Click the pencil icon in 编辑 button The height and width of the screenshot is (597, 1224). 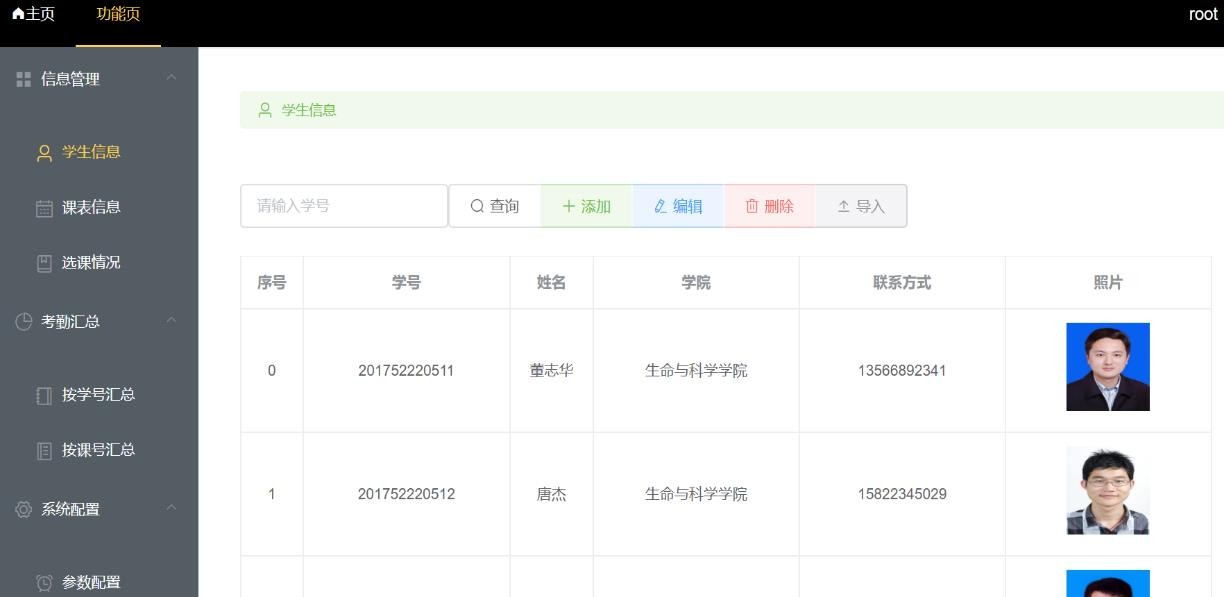660,206
